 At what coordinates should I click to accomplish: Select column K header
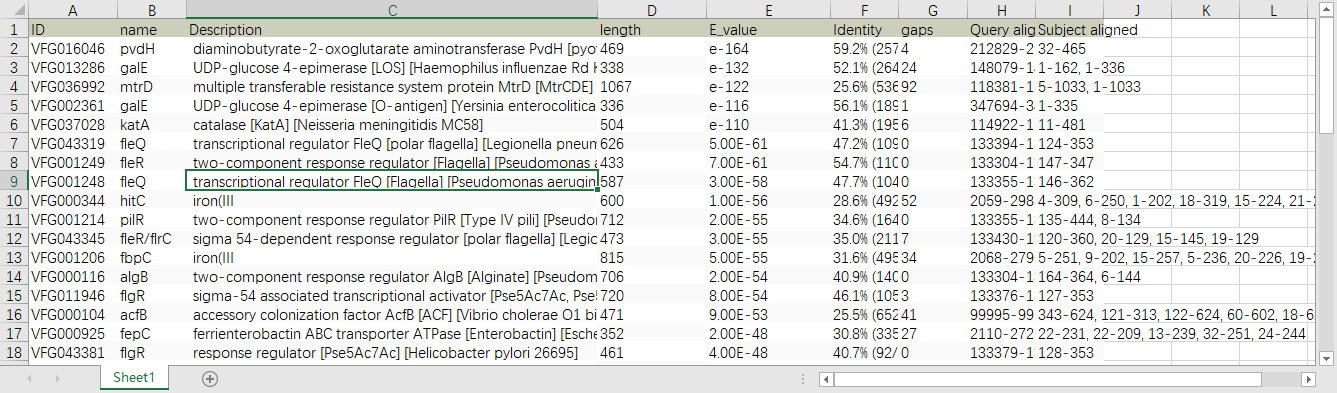[1206, 10]
